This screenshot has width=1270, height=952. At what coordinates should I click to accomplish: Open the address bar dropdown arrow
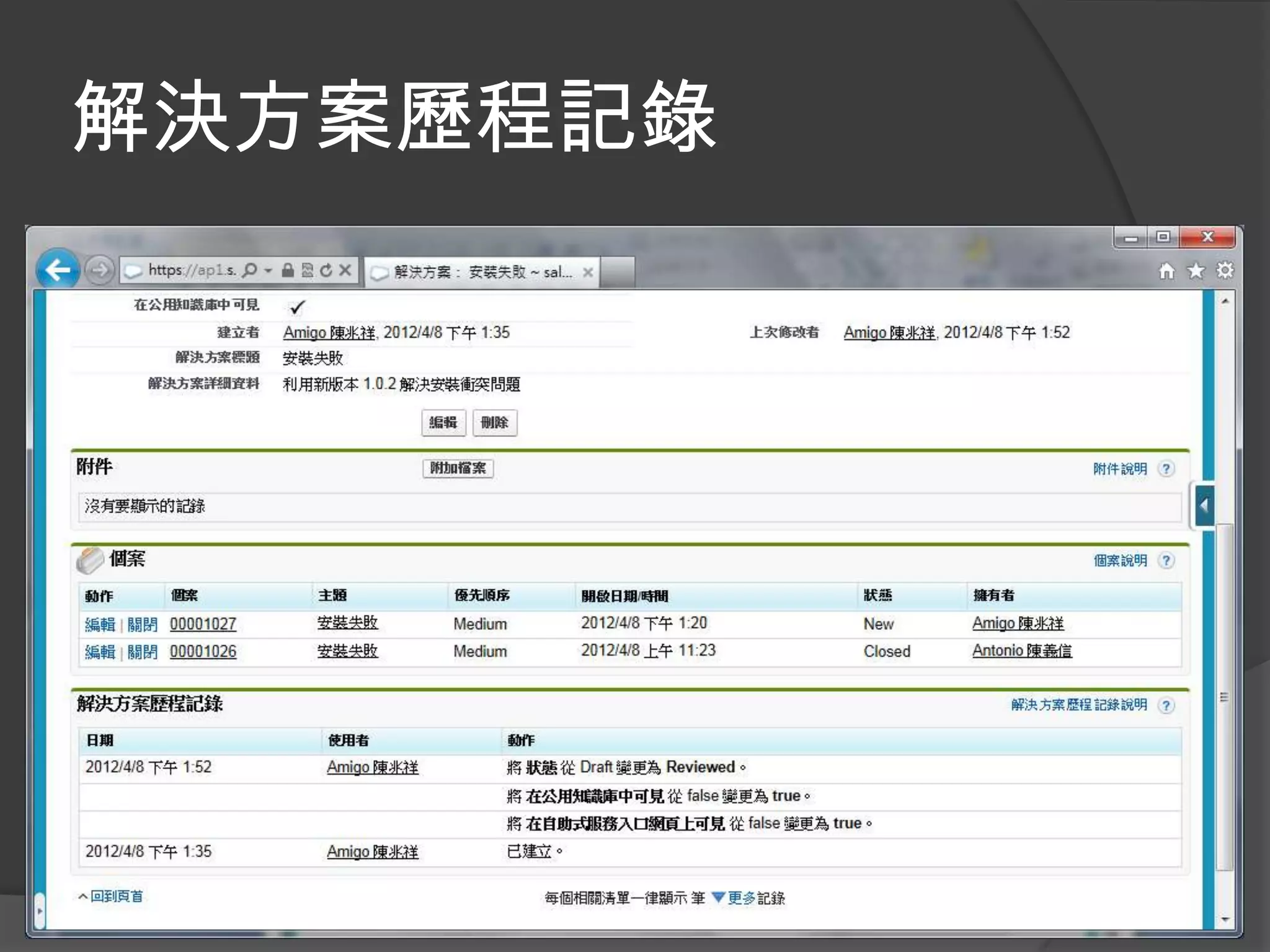point(268,271)
